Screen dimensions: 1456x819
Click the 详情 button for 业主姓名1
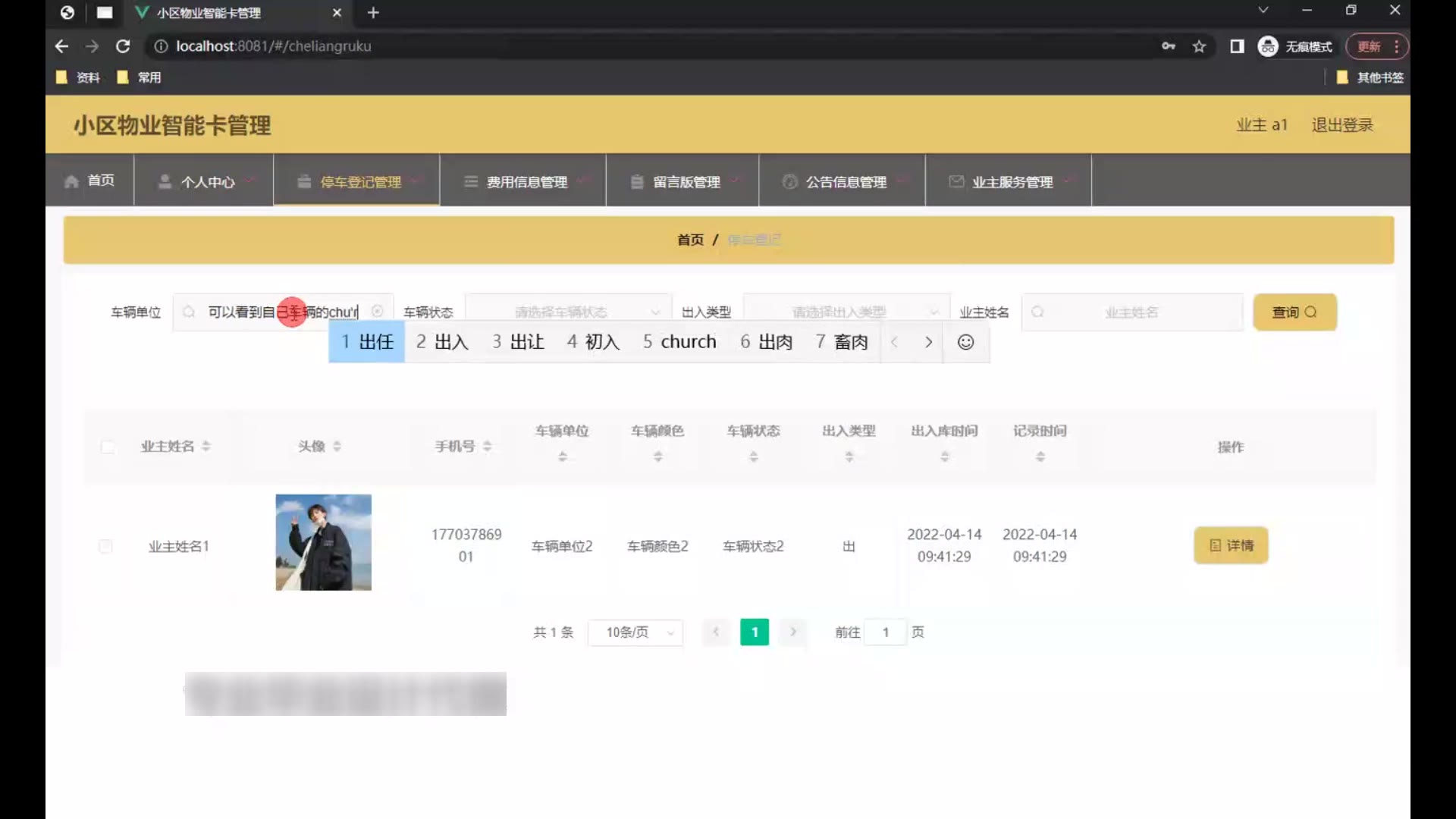pyautogui.click(x=1231, y=545)
